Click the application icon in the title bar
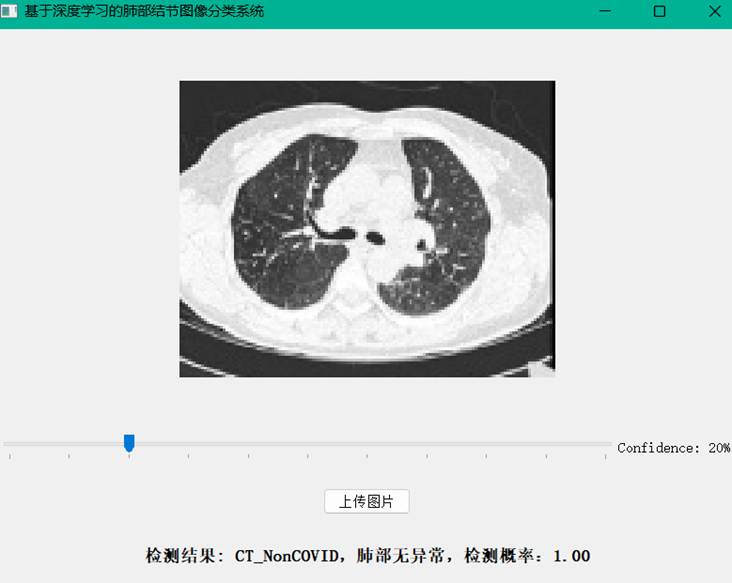The width and height of the screenshot is (732, 583). point(9,11)
